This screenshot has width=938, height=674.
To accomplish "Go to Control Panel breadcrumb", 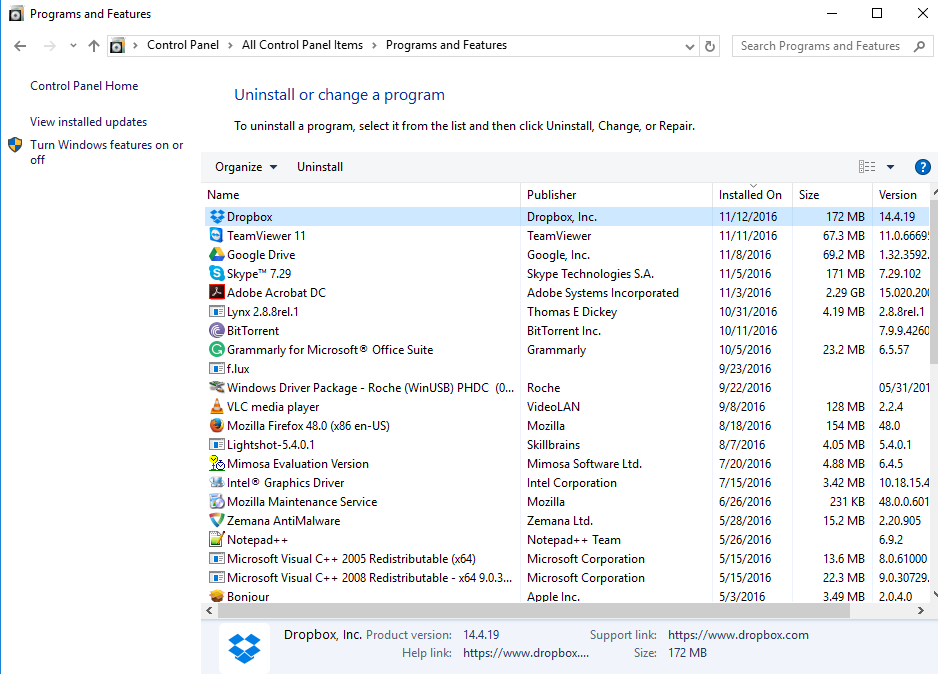I will coord(183,45).
